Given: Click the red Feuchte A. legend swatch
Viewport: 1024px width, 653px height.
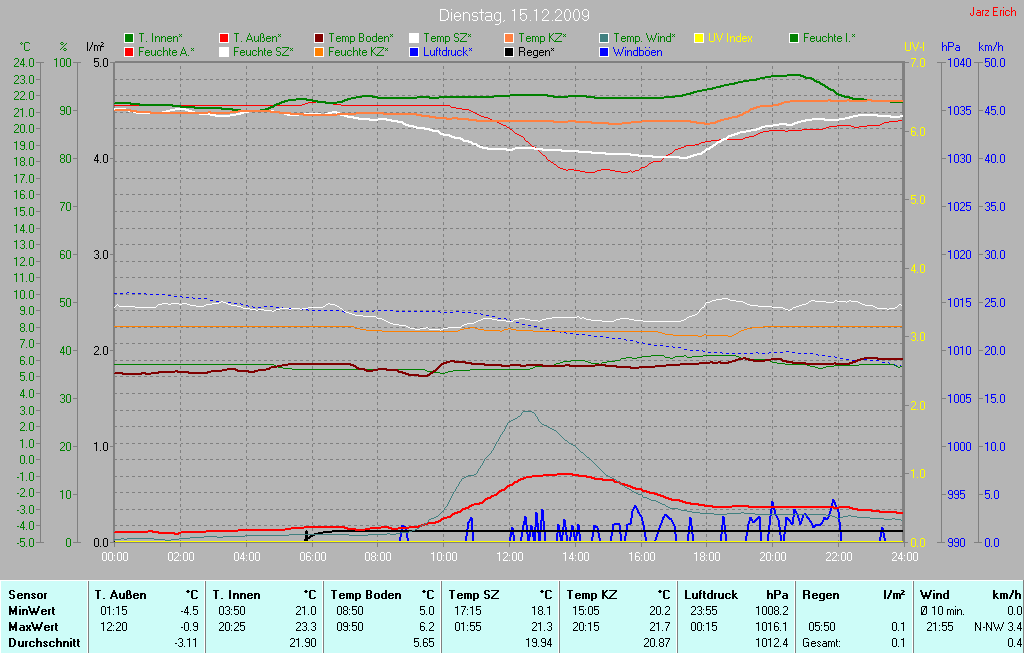Looking at the screenshot, I should tap(129, 52).
